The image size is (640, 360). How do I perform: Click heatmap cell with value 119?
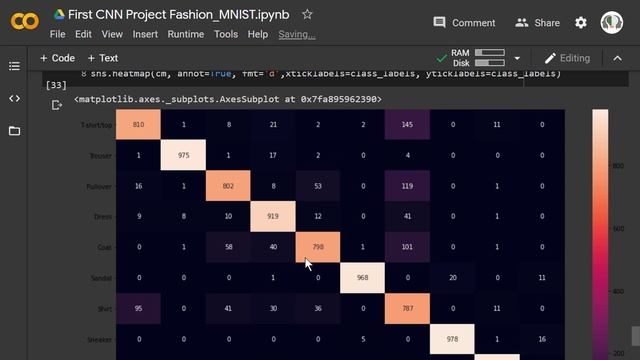pyautogui.click(x=407, y=186)
